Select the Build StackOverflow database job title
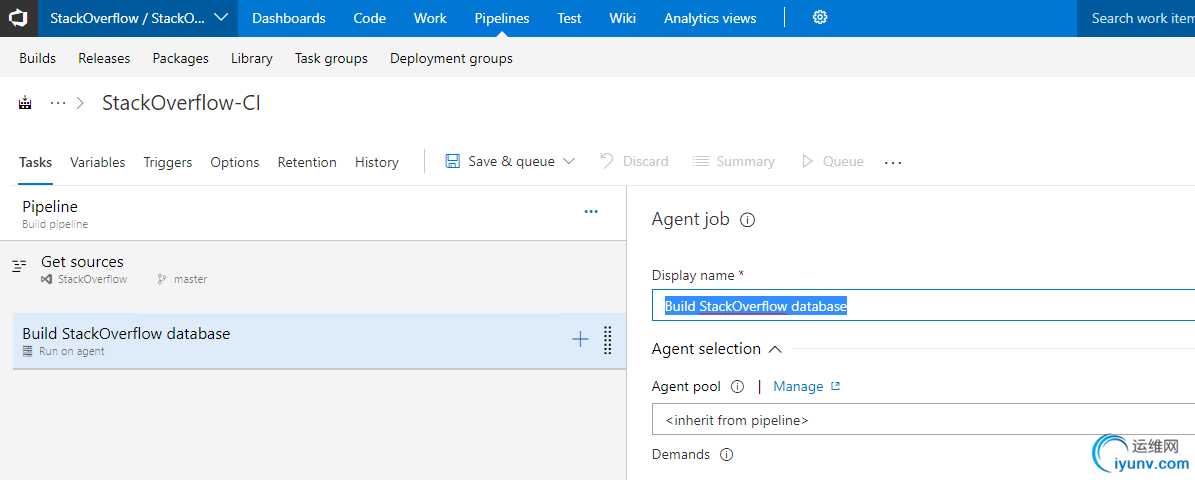 click(126, 334)
